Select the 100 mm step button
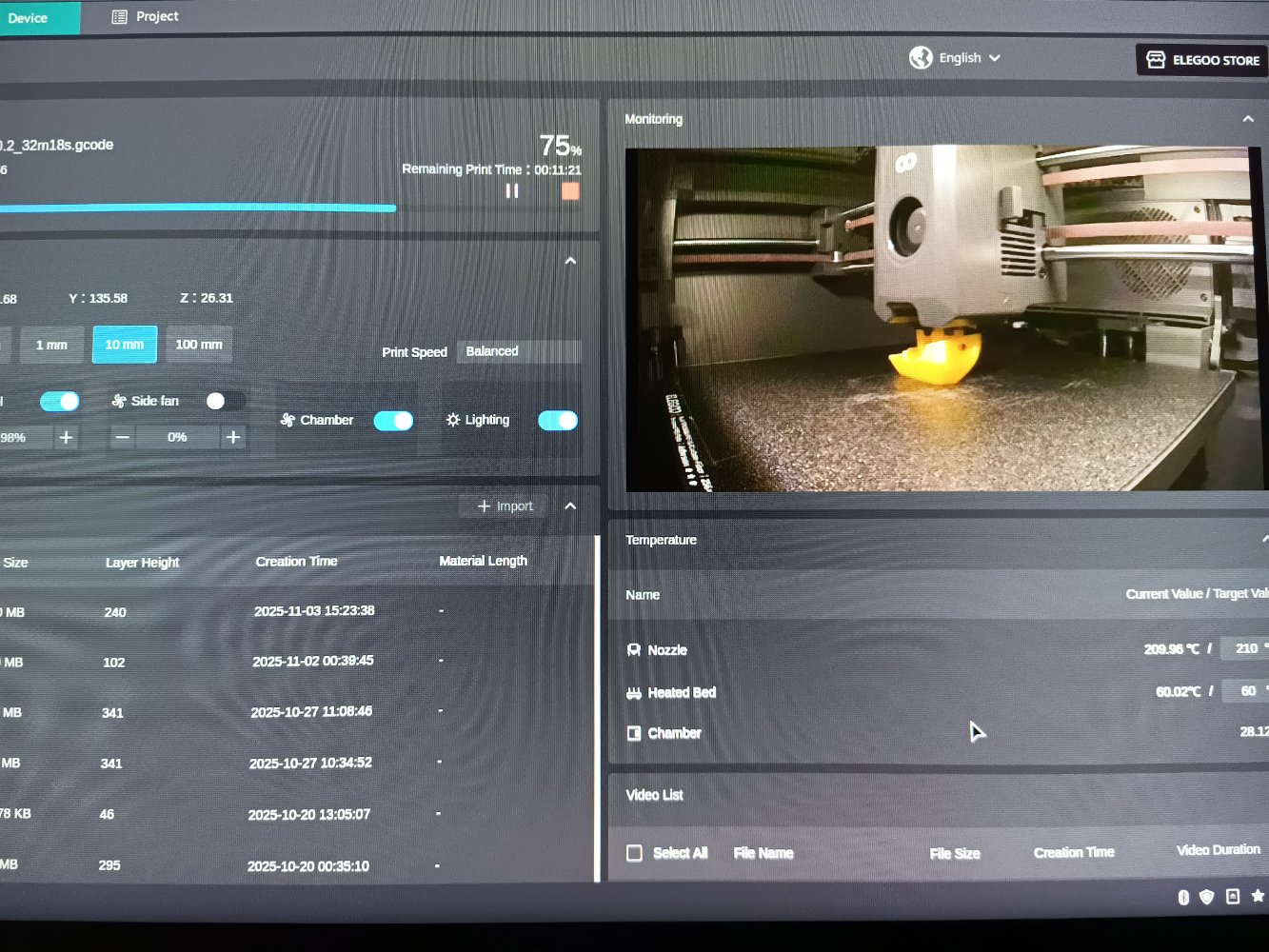The image size is (1269, 952). pos(199,345)
